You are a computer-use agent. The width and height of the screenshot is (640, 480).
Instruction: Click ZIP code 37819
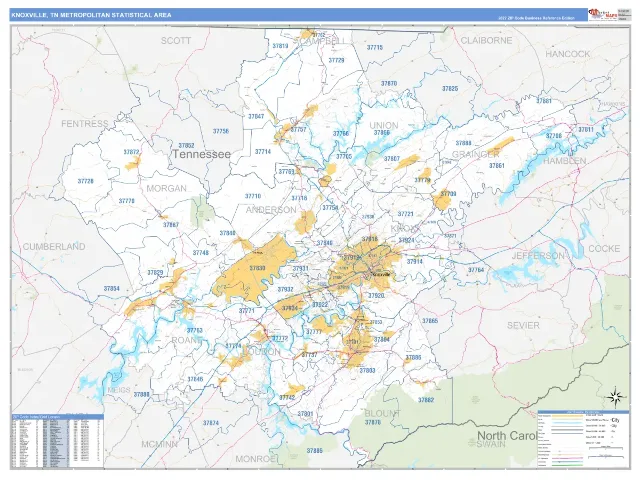280,46
